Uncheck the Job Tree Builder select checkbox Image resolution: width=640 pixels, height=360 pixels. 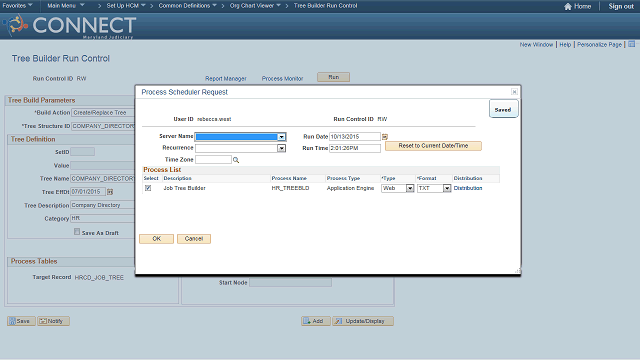[x=148, y=188]
